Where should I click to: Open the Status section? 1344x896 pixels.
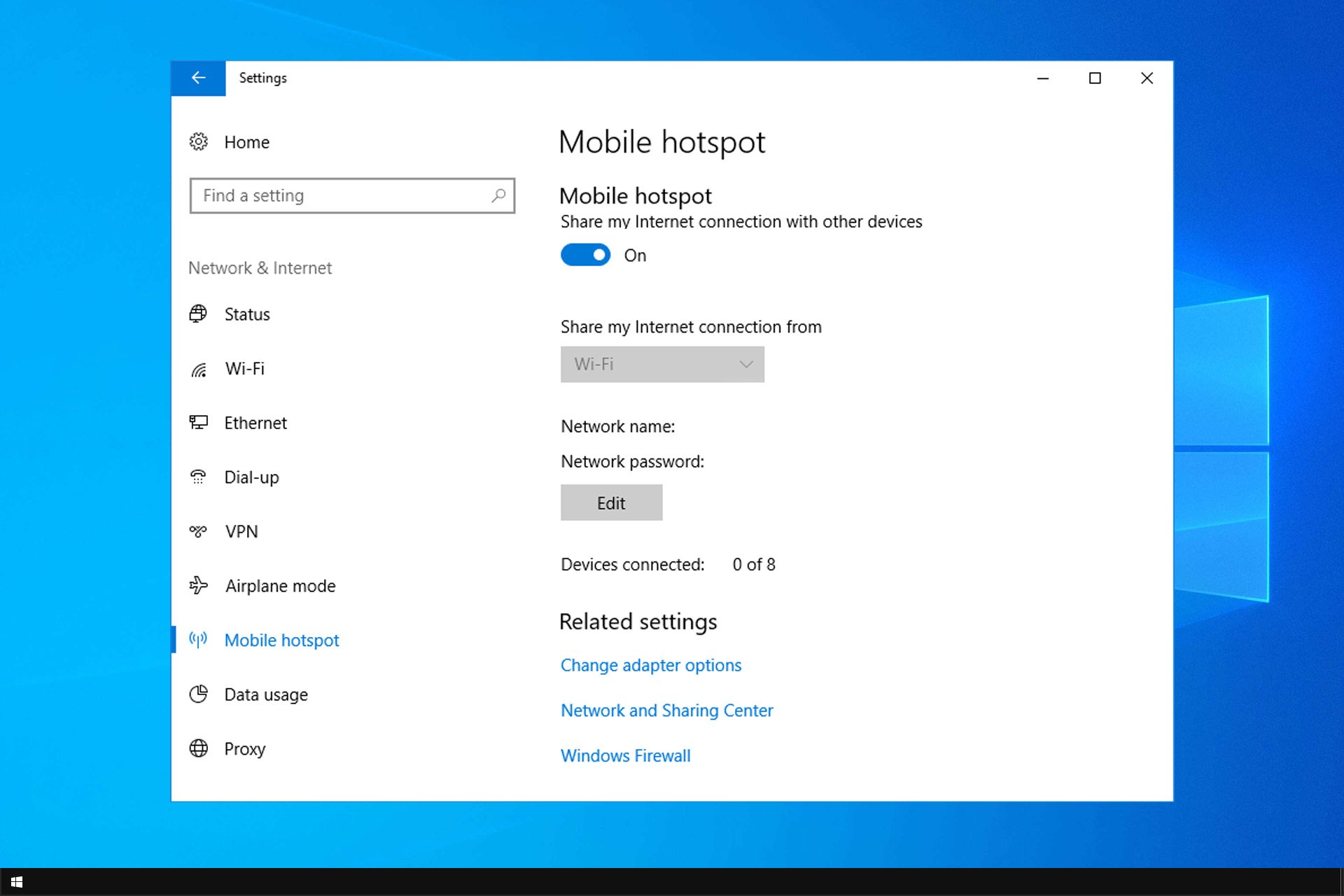coord(247,314)
